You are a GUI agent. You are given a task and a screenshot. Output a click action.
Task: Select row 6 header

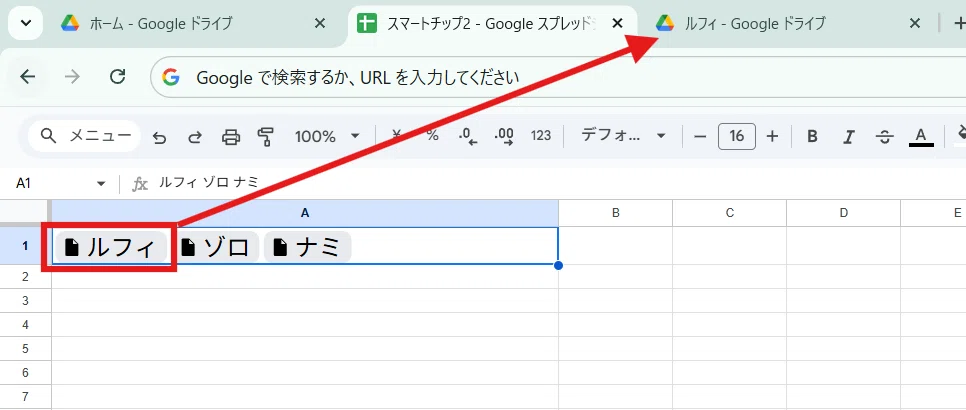click(x=25, y=372)
